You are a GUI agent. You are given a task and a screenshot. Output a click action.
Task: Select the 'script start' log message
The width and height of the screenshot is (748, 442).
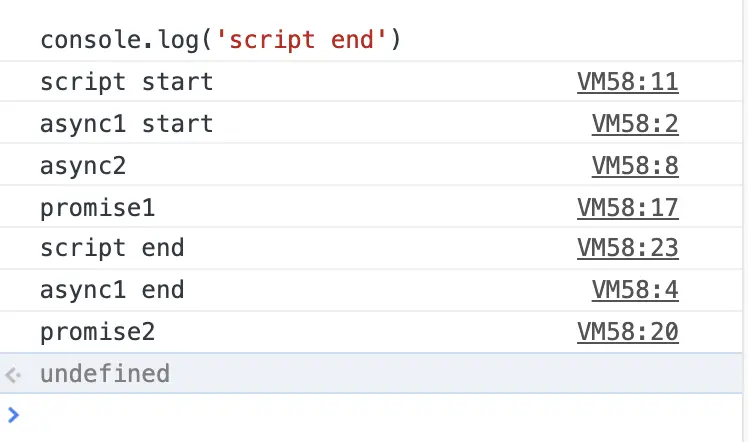126,82
